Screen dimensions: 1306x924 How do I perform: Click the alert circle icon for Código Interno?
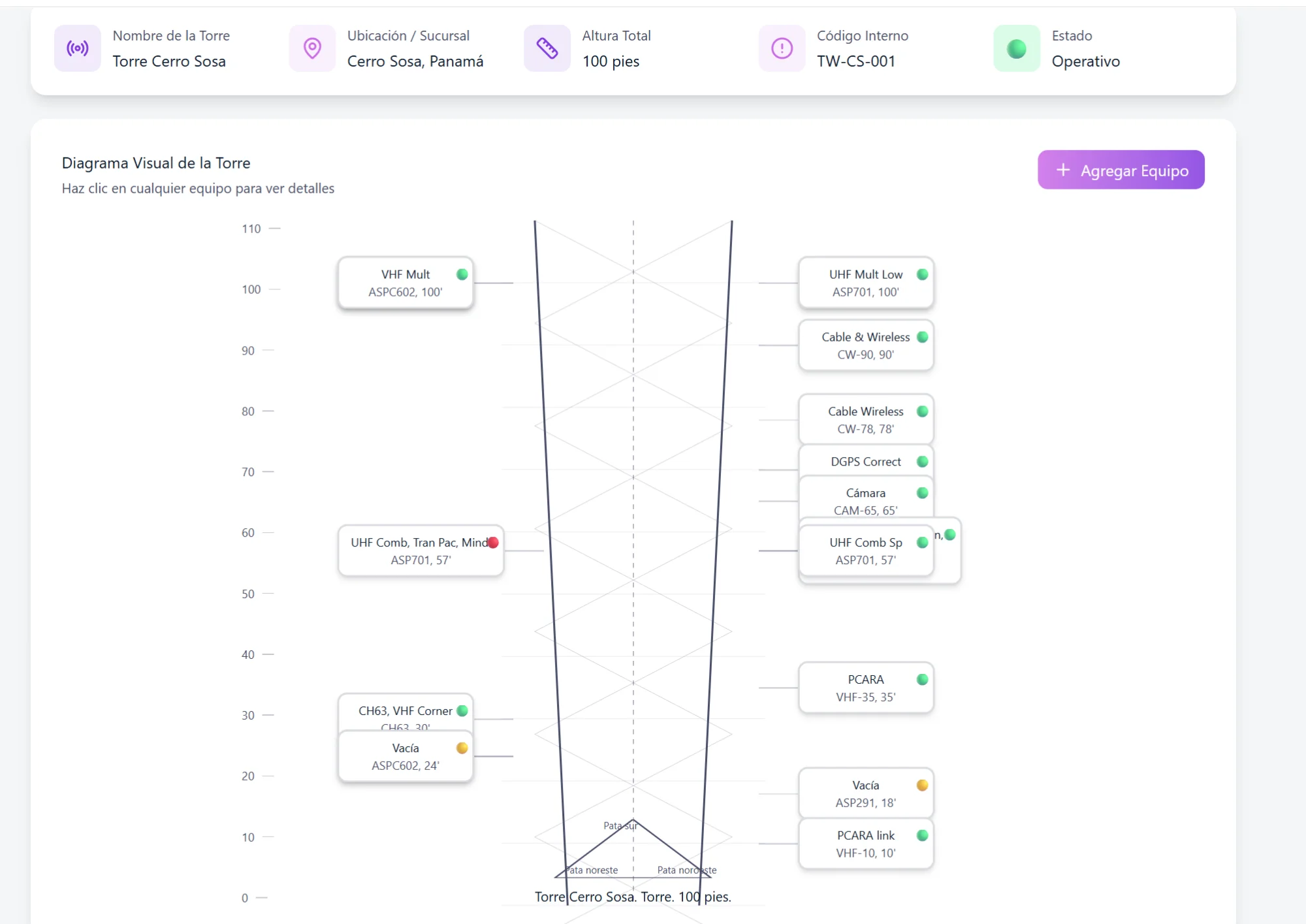[782, 48]
